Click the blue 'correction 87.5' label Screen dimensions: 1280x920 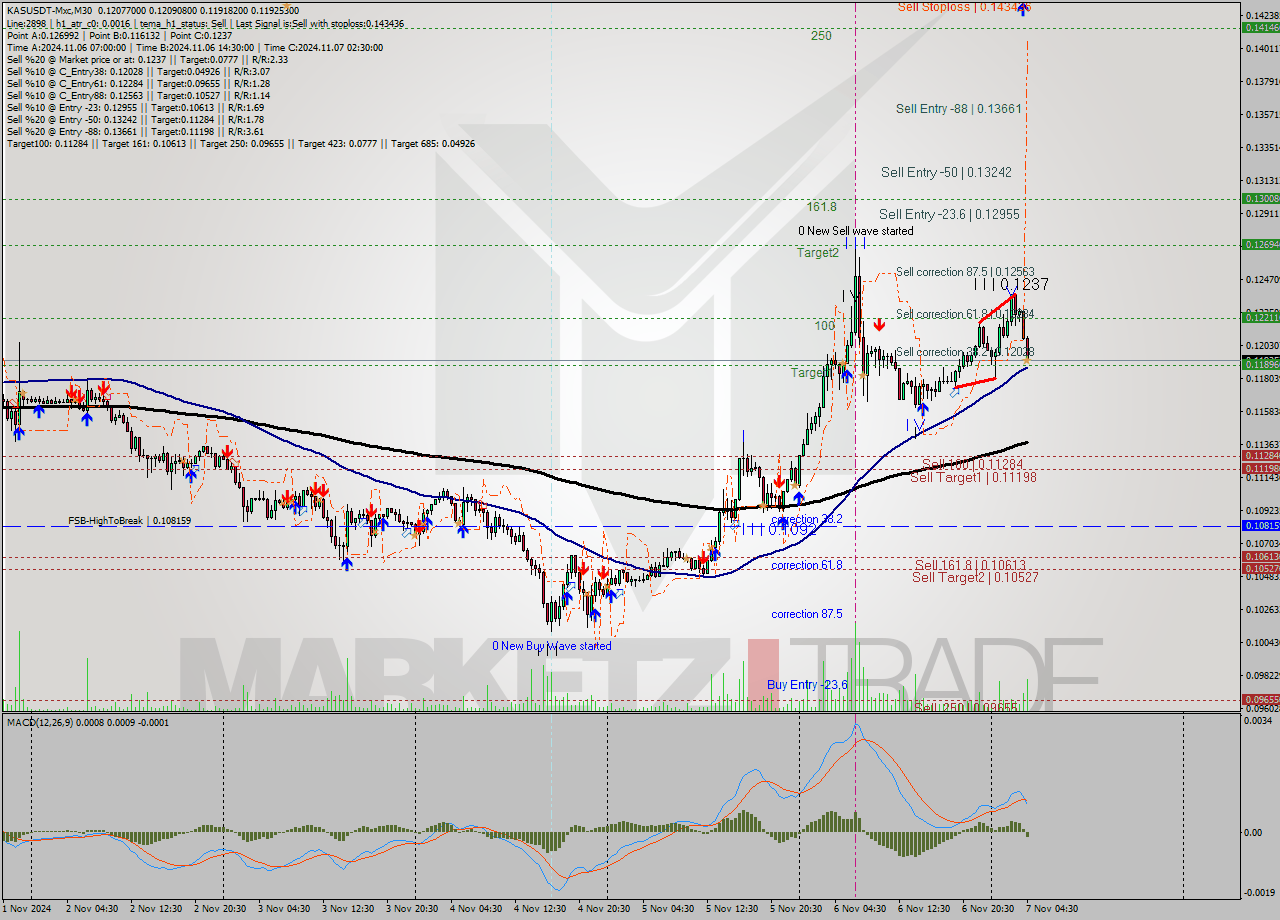[x=807, y=614]
